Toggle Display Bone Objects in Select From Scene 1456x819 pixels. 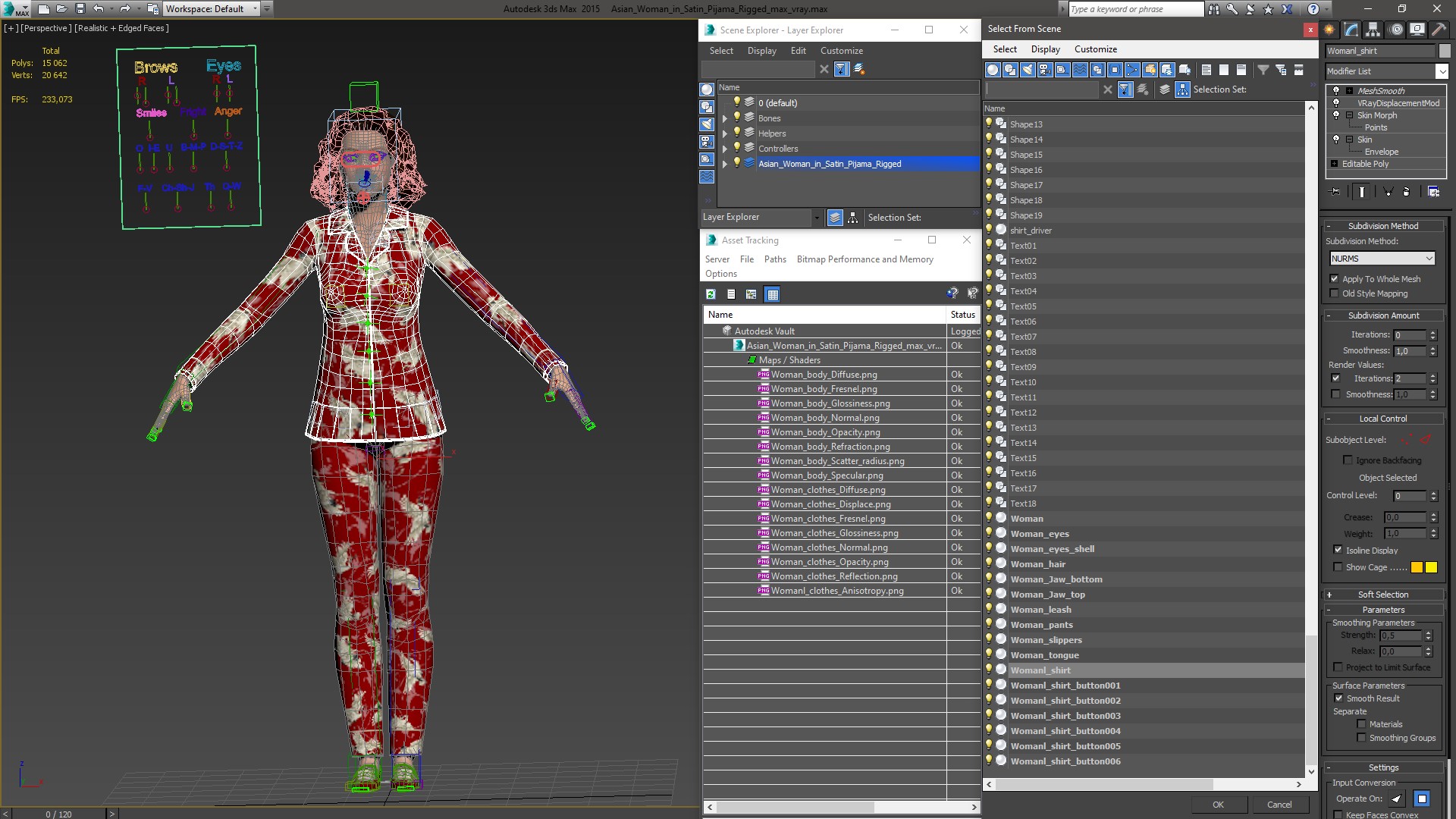coord(1132,70)
